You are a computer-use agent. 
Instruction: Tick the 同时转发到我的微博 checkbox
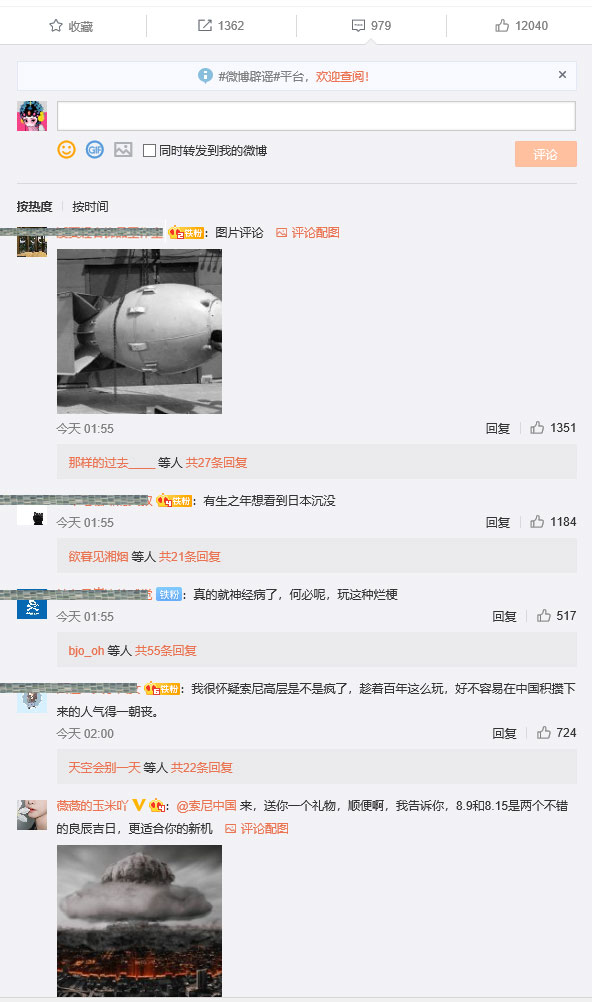[149, 151]
